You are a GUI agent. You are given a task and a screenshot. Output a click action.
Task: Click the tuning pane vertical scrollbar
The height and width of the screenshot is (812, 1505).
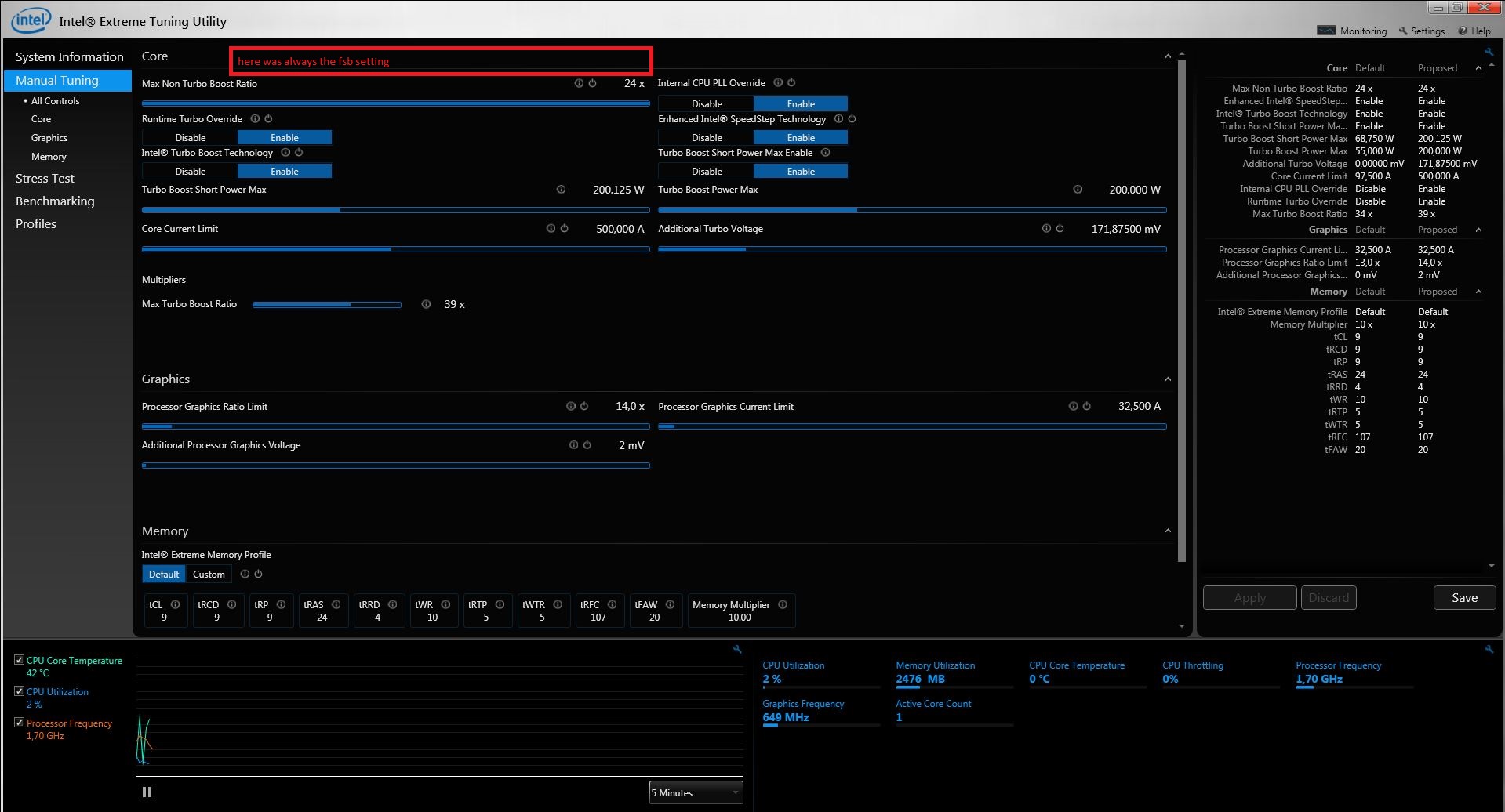pyautogui.click(x=1182, y=311)
